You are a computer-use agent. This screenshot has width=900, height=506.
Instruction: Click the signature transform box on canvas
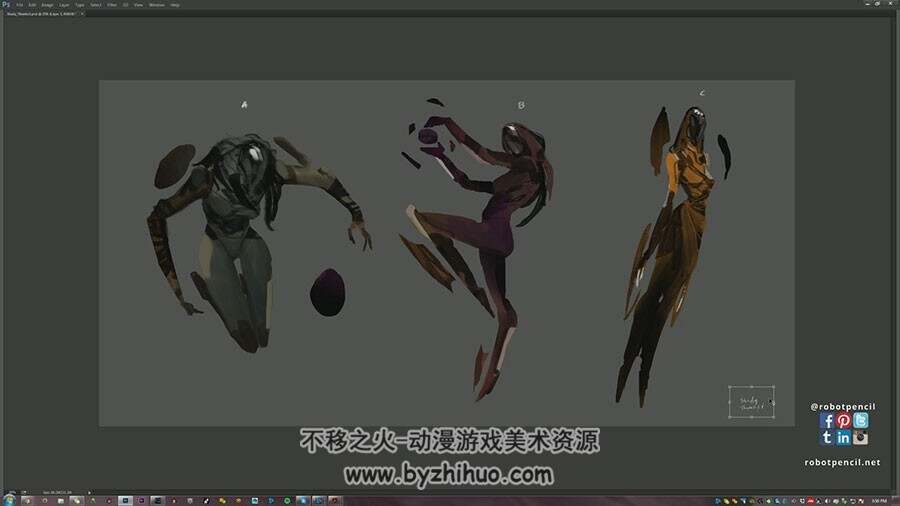tap(751, 402)
